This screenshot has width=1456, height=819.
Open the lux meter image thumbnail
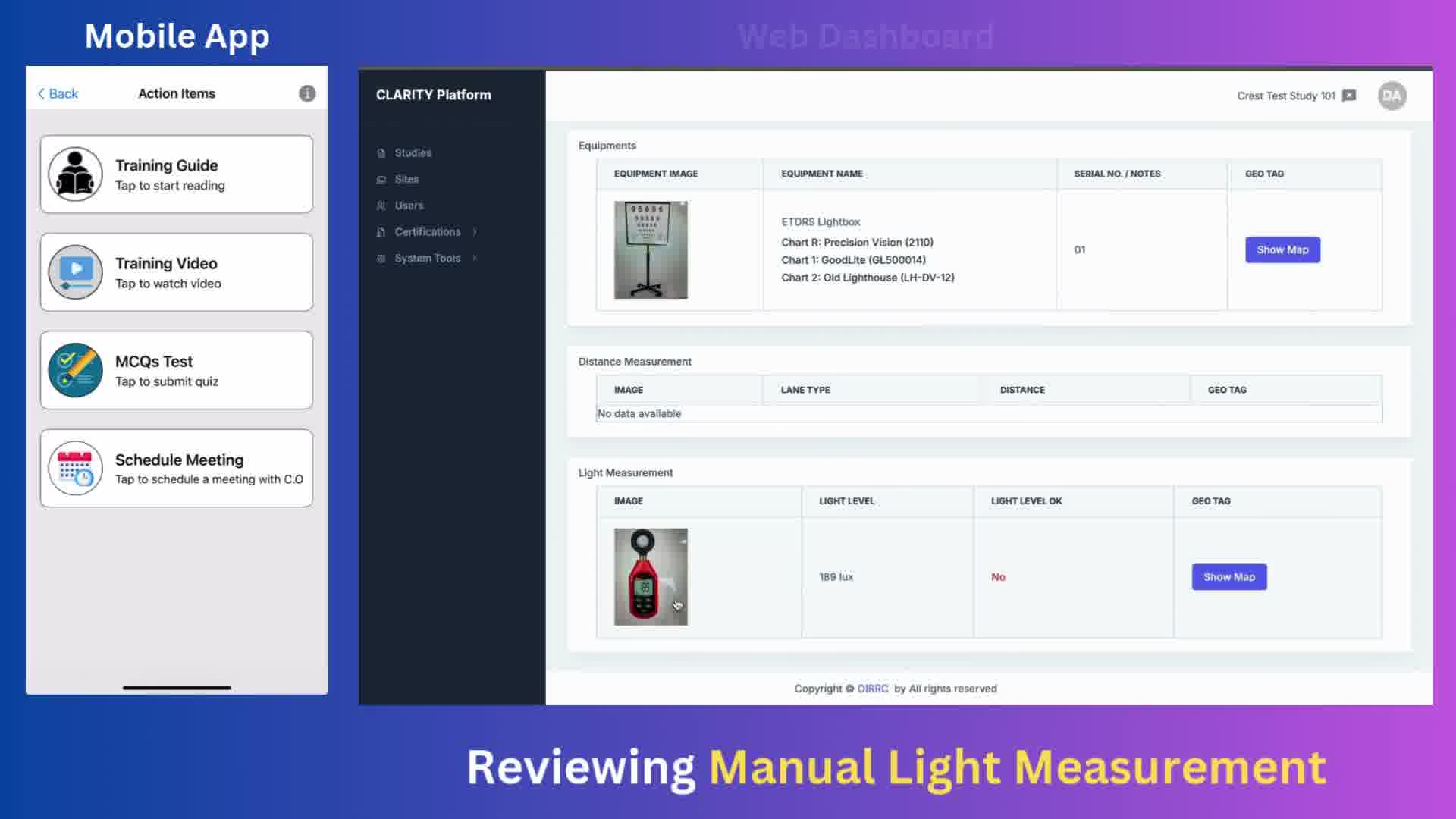pos(651,577)
